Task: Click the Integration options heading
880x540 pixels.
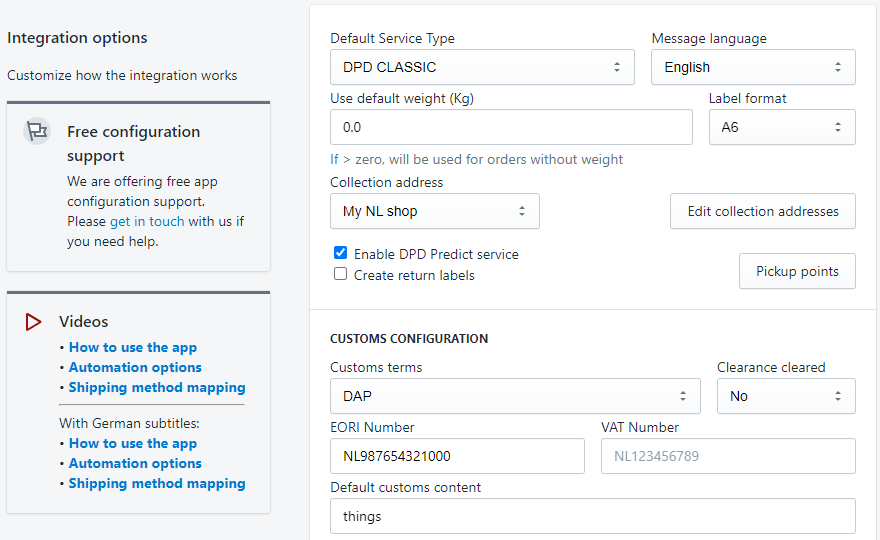Action: (x=77, y=38)
